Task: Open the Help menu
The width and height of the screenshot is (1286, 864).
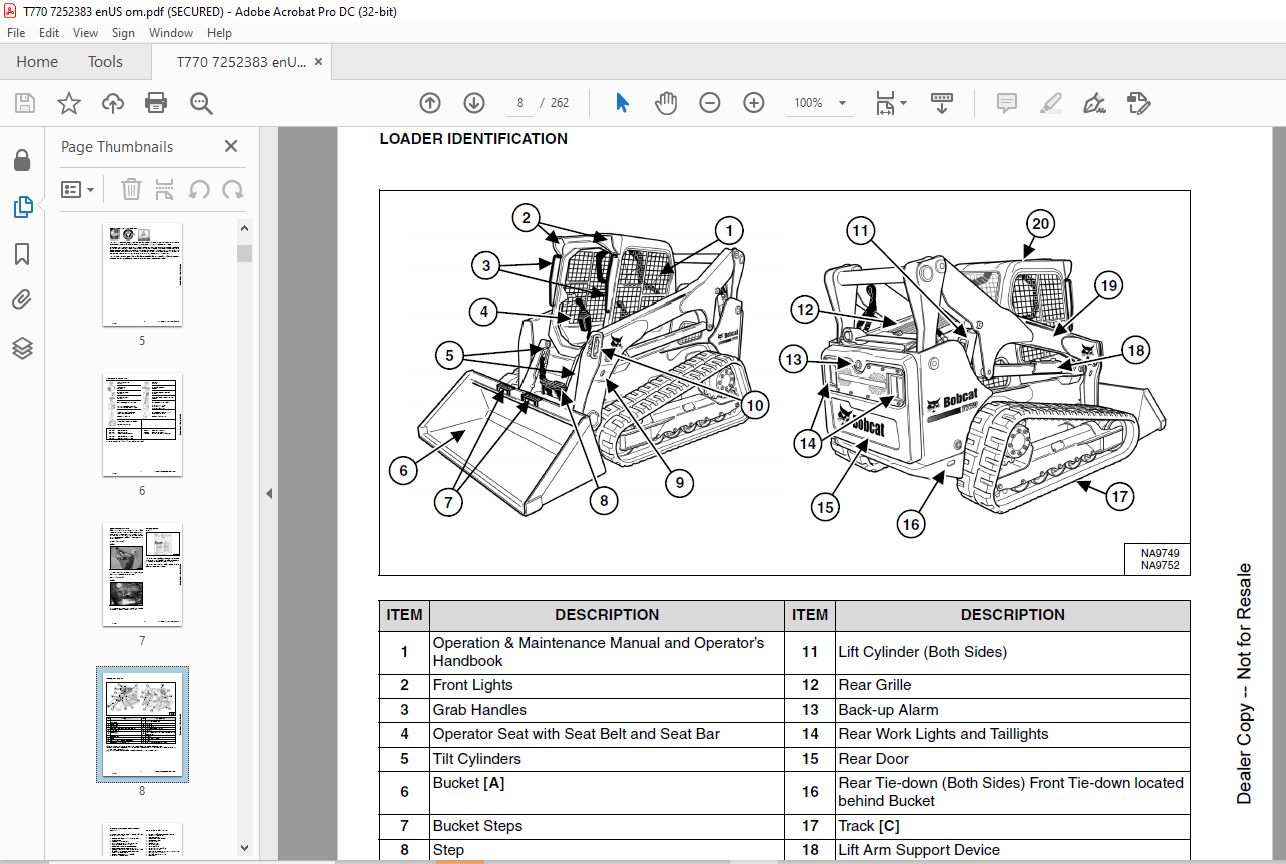Action: [219, 33]
